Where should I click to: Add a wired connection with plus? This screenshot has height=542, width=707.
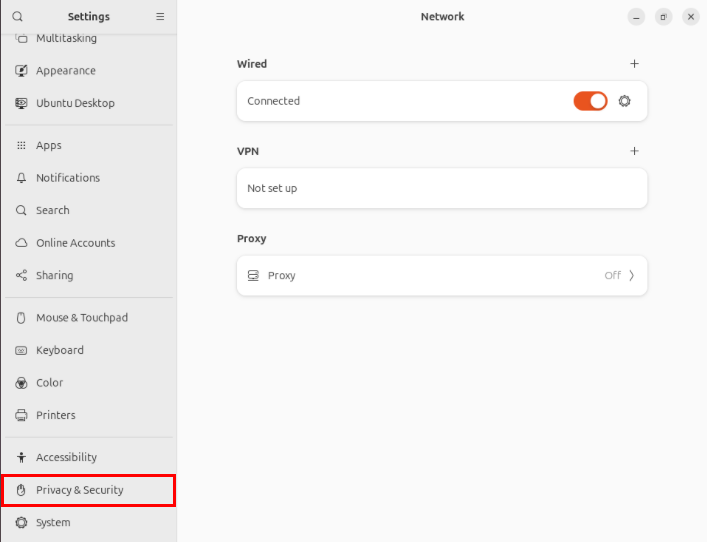tap(634, 64)
